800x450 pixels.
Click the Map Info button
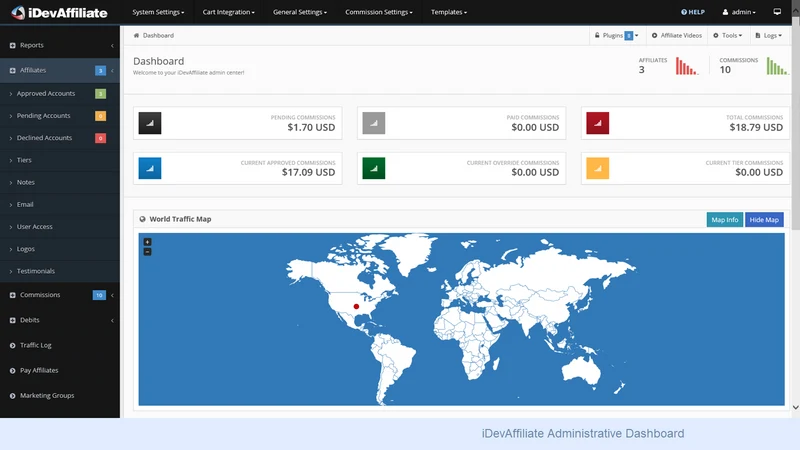pyautogui.click(x=724, y=219)
